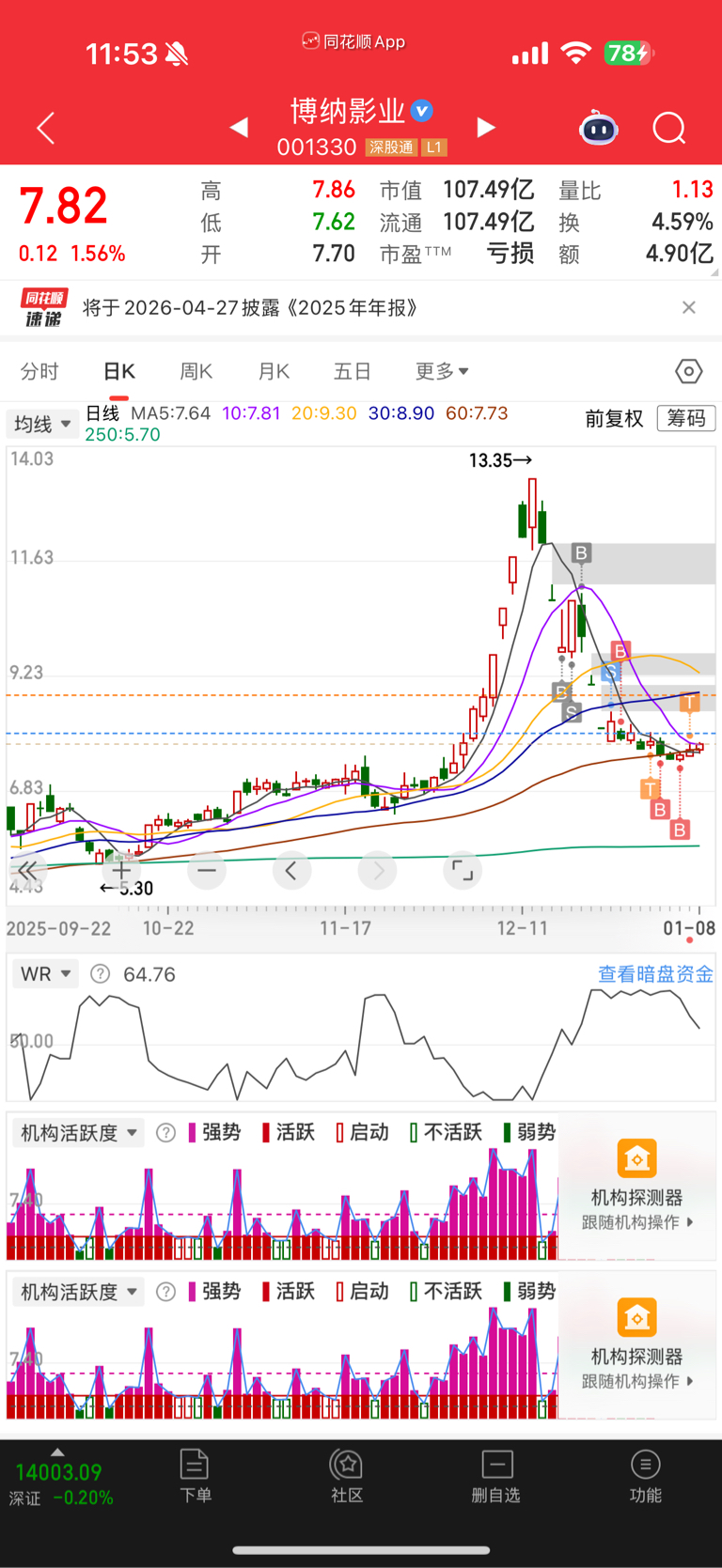The image size is (722, 1568).
Task: Open the WR indicator dropdown
Action: (x=46, y=974)
